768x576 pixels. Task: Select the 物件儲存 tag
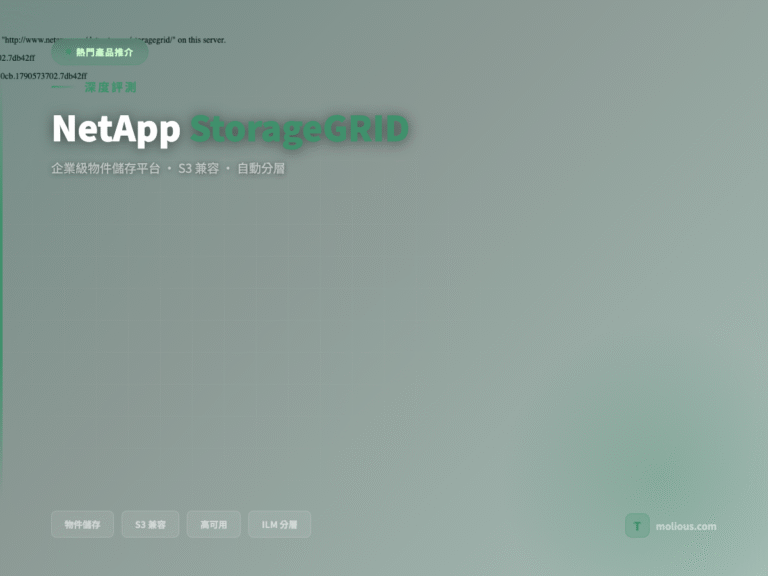click(x=82, y=525)
